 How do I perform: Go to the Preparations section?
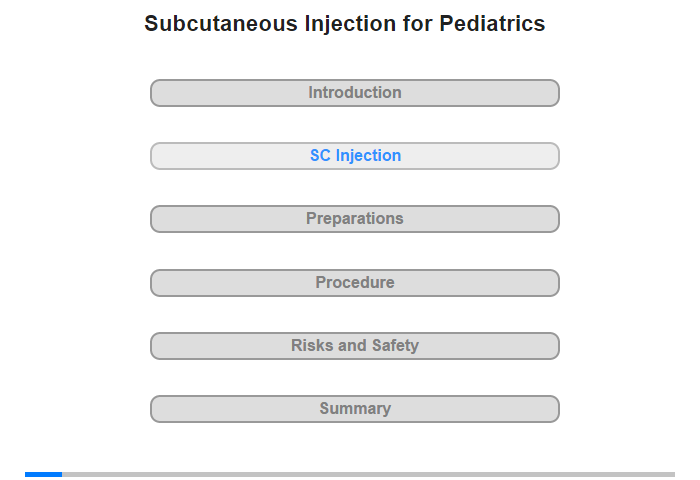click(354, 219)
